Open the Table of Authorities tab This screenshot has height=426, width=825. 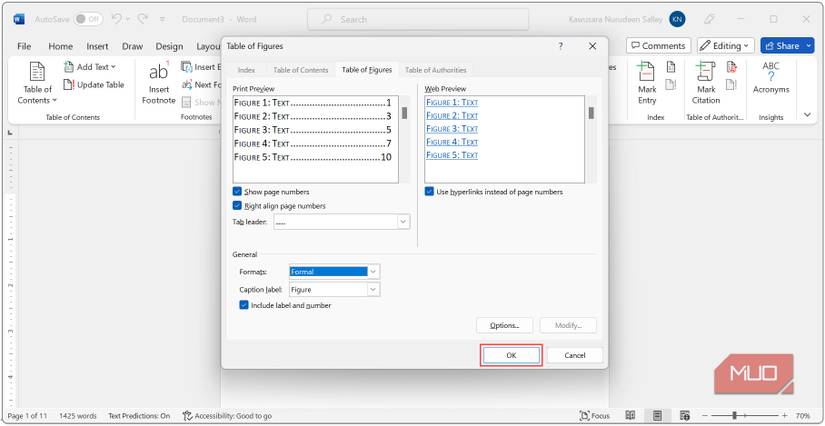point(435,70)
